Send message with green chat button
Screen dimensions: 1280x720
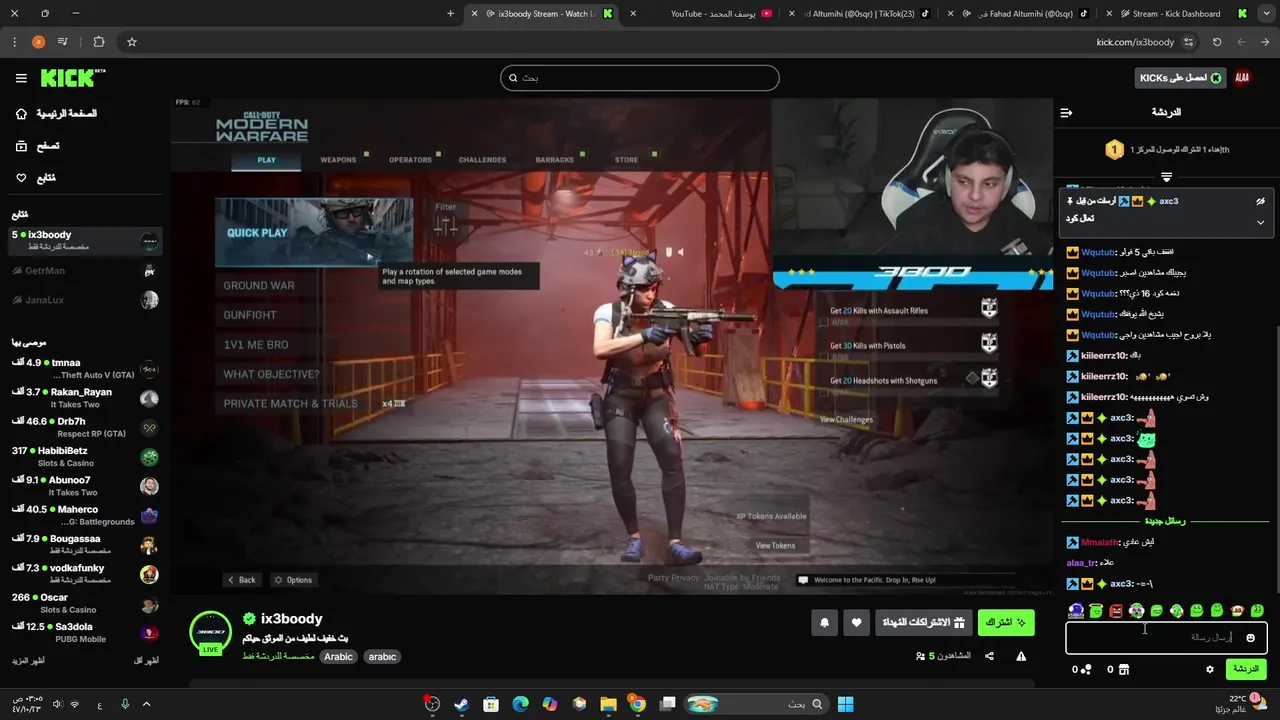point(1245,669)
